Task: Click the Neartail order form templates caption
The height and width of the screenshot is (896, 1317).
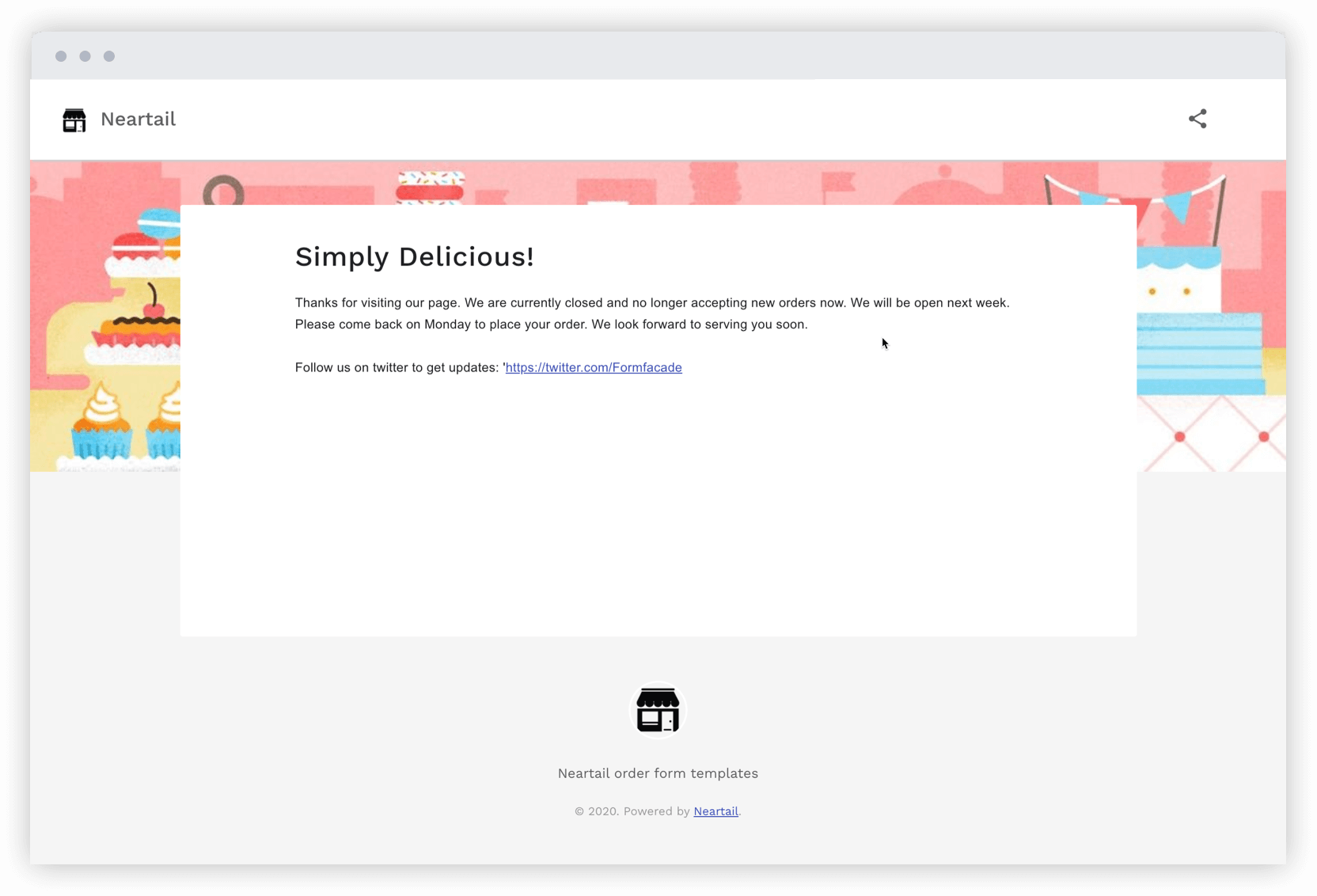Action: [658, 773]
